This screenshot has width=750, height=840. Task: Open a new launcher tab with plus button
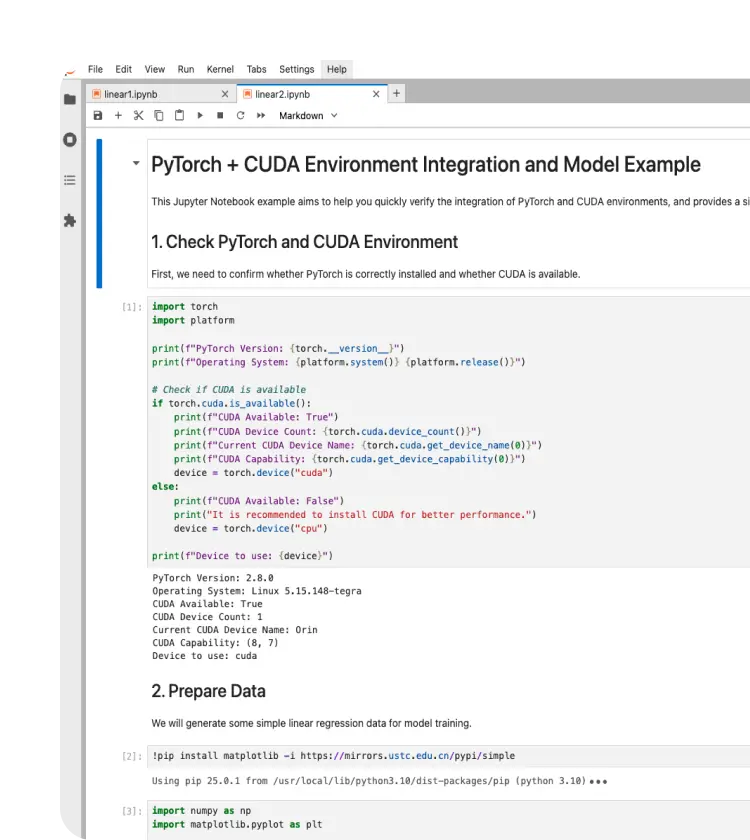pos(397,93)
